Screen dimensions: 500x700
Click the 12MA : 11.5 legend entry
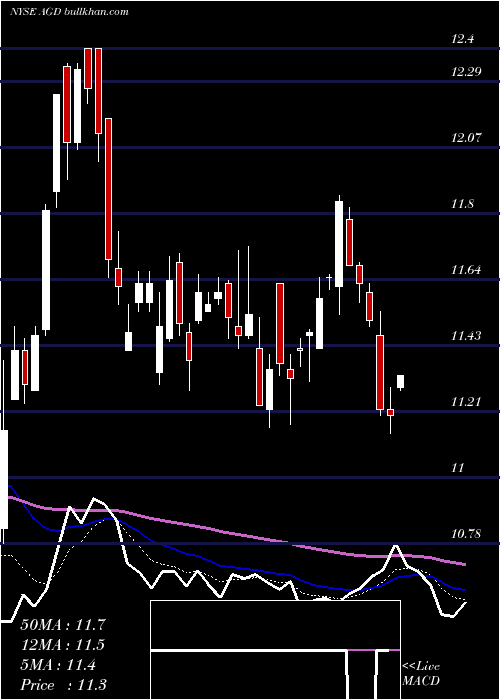tap(63, 645)
